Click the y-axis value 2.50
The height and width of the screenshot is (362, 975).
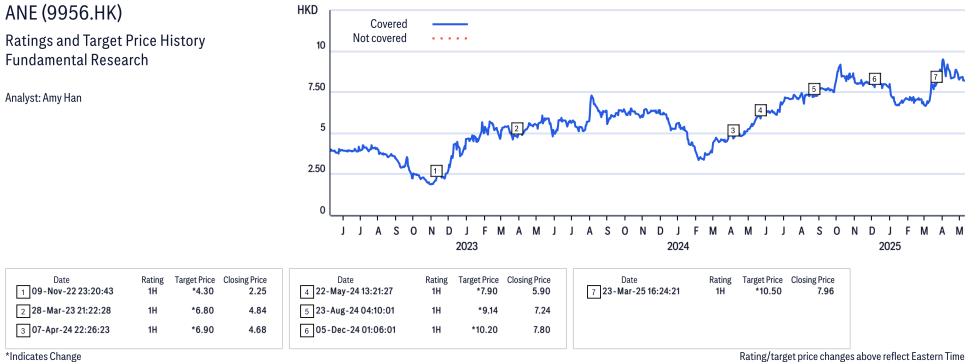coord(316,169)
